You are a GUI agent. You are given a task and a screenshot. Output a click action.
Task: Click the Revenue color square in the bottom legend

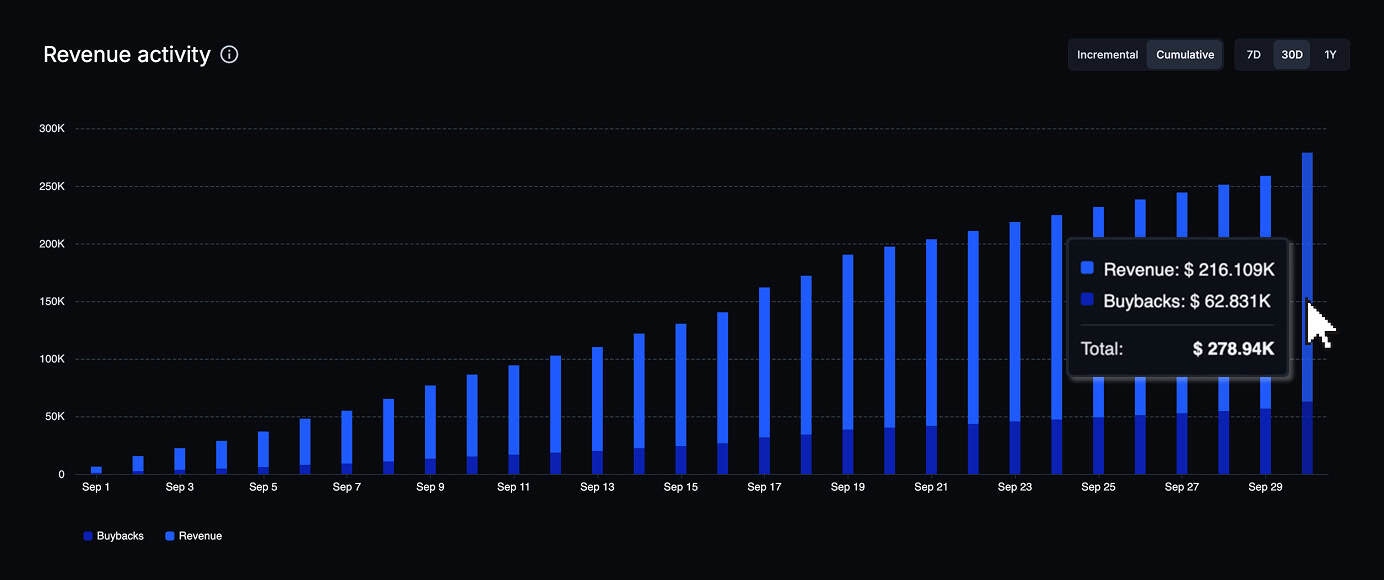[169, 536]
